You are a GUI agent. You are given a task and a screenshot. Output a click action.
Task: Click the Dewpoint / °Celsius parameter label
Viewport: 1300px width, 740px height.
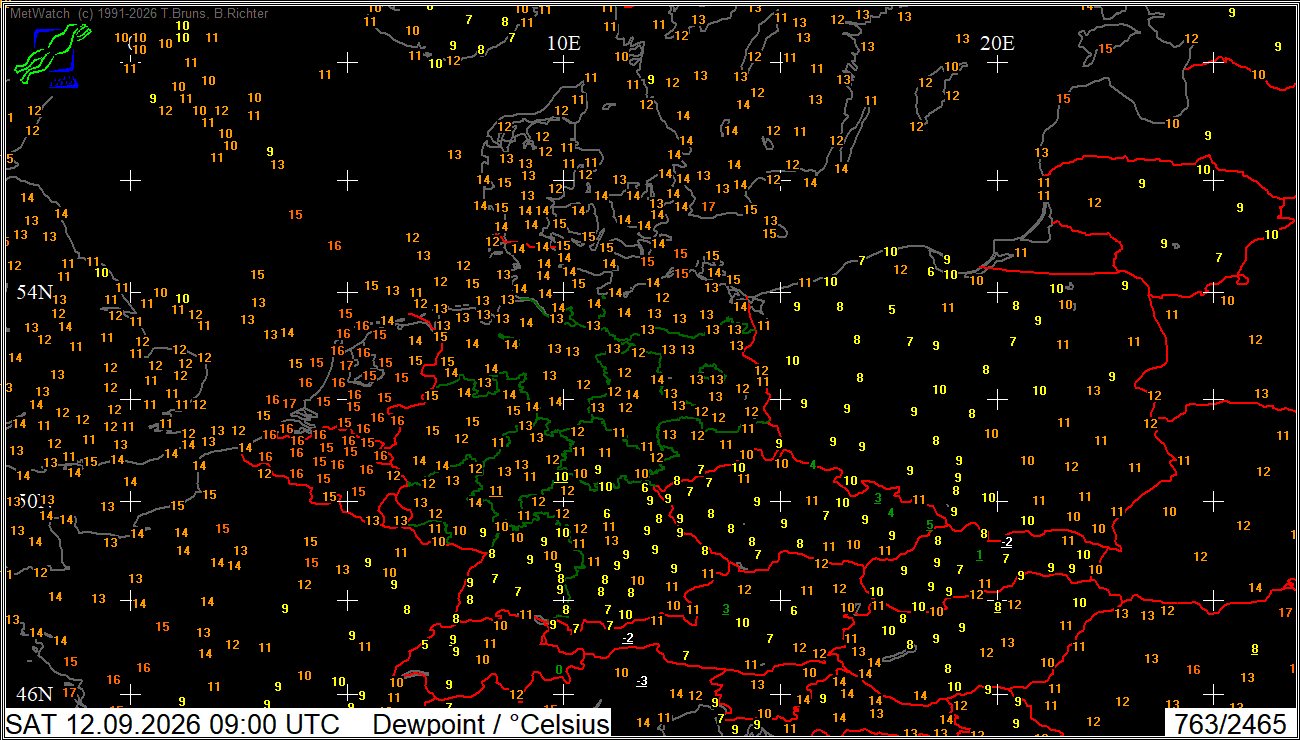[x=491, y=724]
